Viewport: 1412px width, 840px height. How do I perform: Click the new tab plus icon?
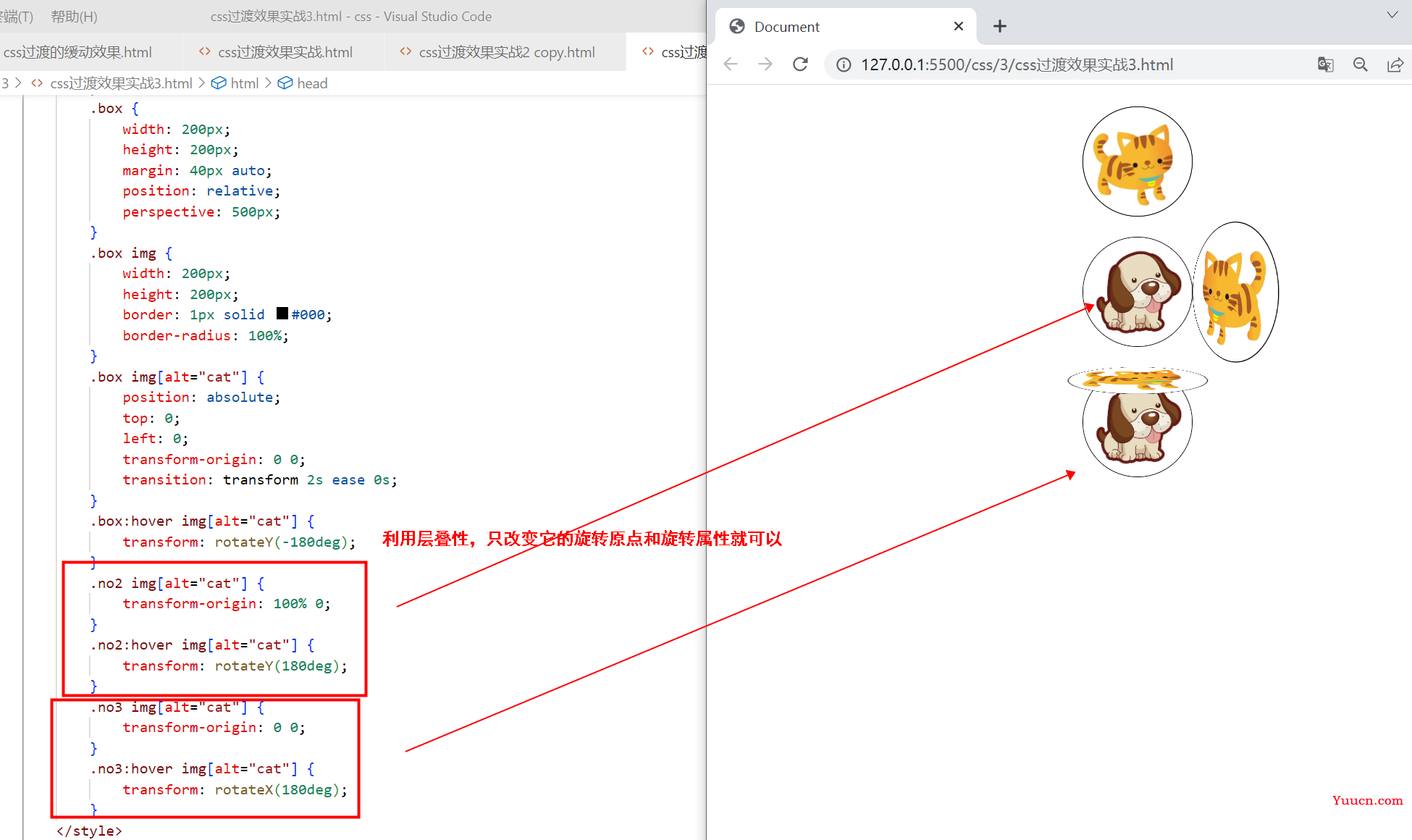1000,25
